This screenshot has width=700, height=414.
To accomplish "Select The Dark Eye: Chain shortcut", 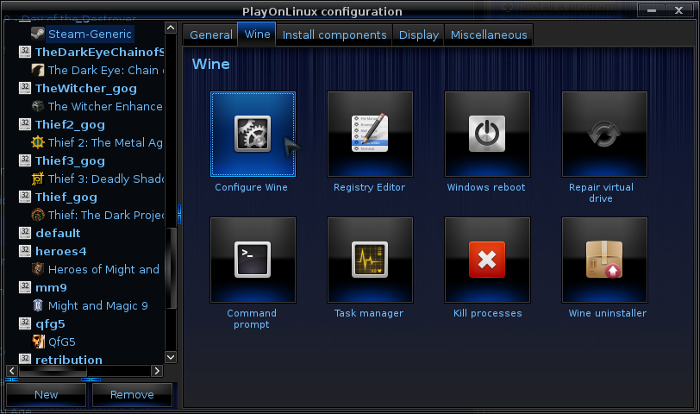I will (97, 70).
